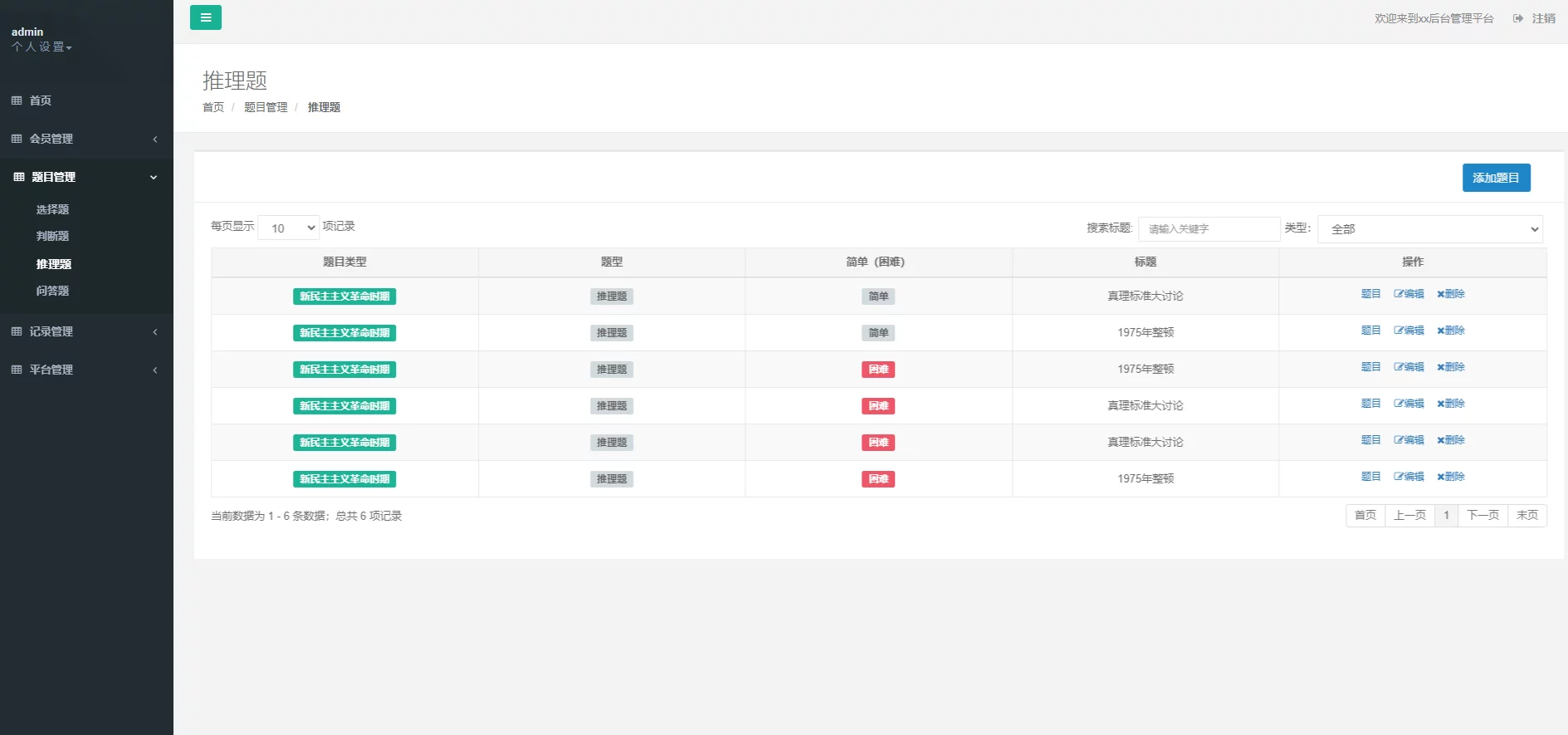Viewport: 1568px width, 735px height.
Task: Open the 个人设置 user dropdown
Action: pyautogui.click(x=42, y=47)
